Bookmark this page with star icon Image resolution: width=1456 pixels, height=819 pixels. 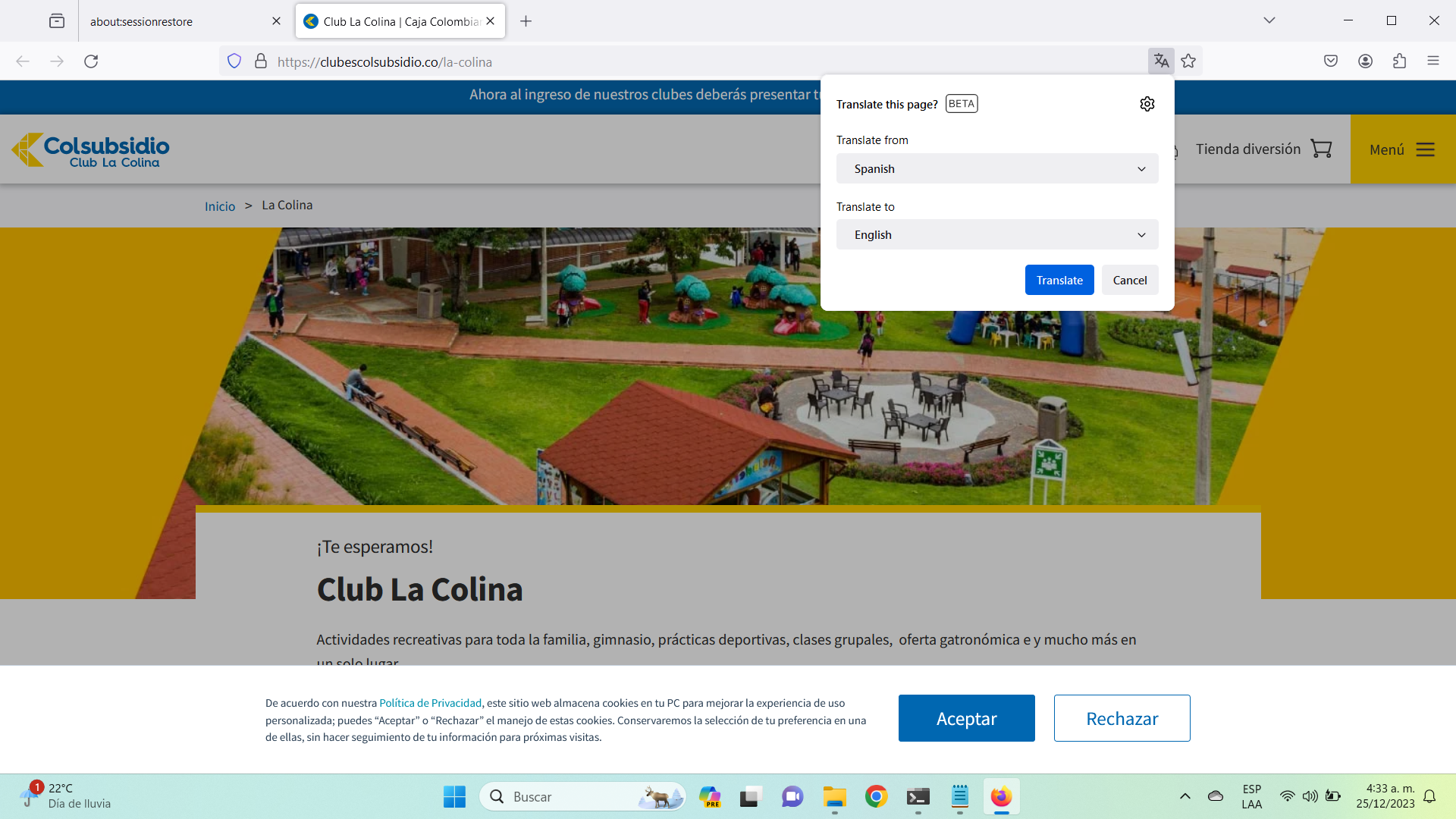pos(1188,61)
